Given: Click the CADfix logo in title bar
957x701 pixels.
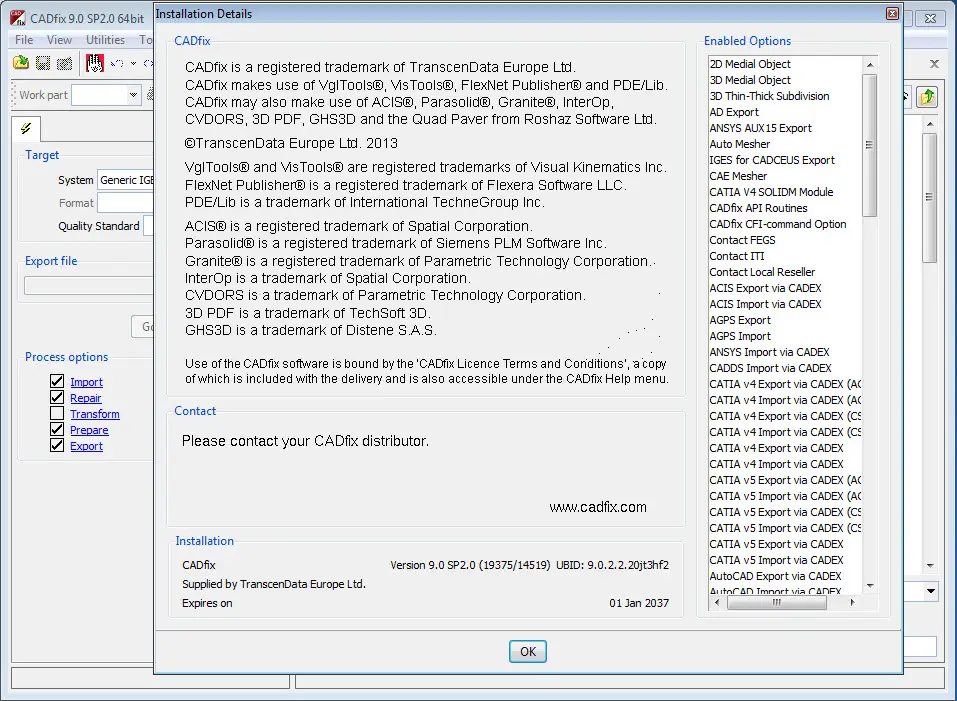Looking at the screenshot, I should click(x=18, y=18).
